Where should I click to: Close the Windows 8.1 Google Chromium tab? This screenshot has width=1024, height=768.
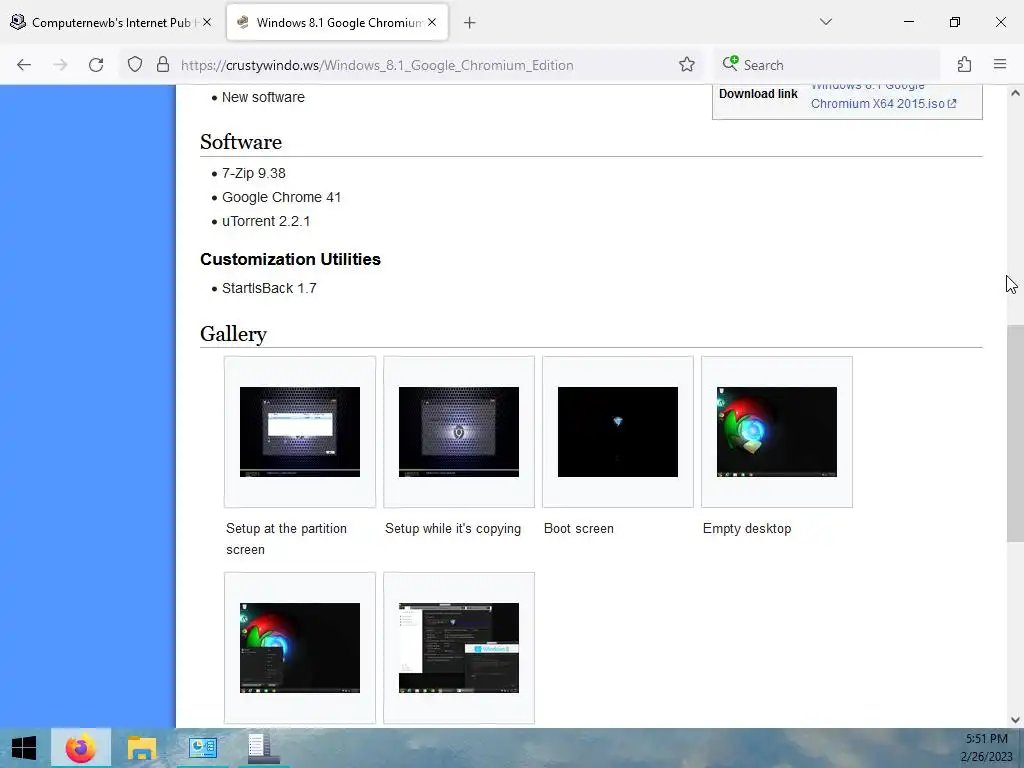point(432,22)
